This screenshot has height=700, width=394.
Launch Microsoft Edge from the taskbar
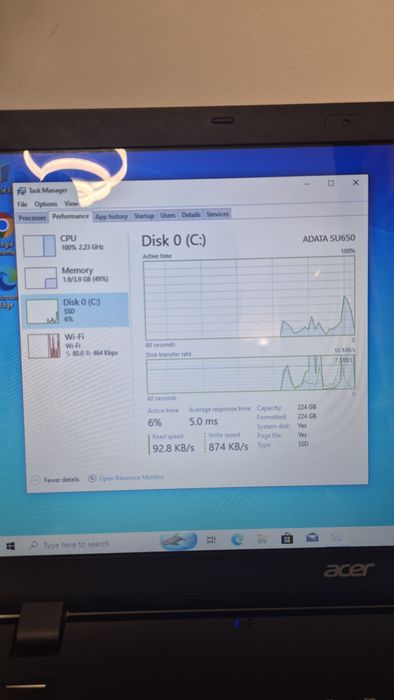tap(237, 540)
